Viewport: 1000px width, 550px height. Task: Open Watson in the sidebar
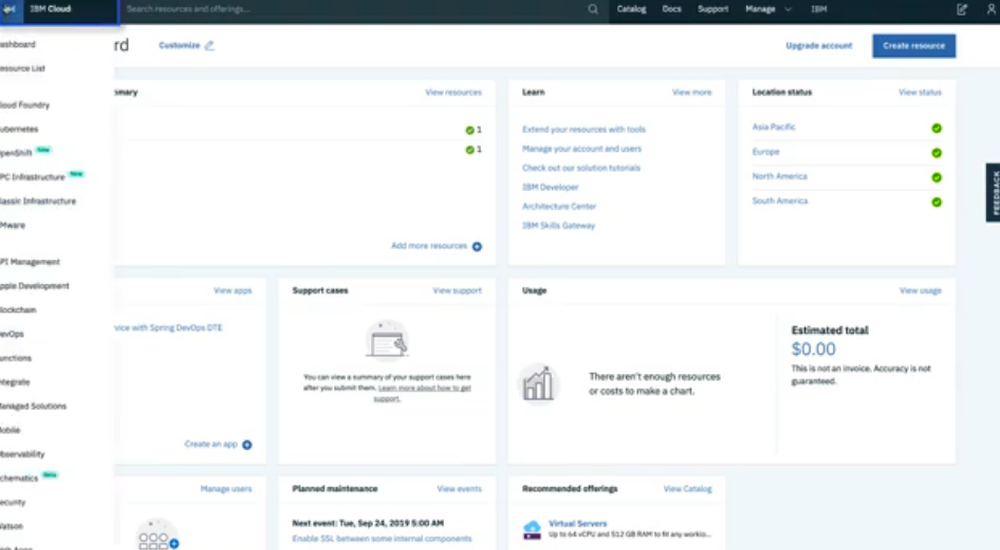(x=11, y=526)
